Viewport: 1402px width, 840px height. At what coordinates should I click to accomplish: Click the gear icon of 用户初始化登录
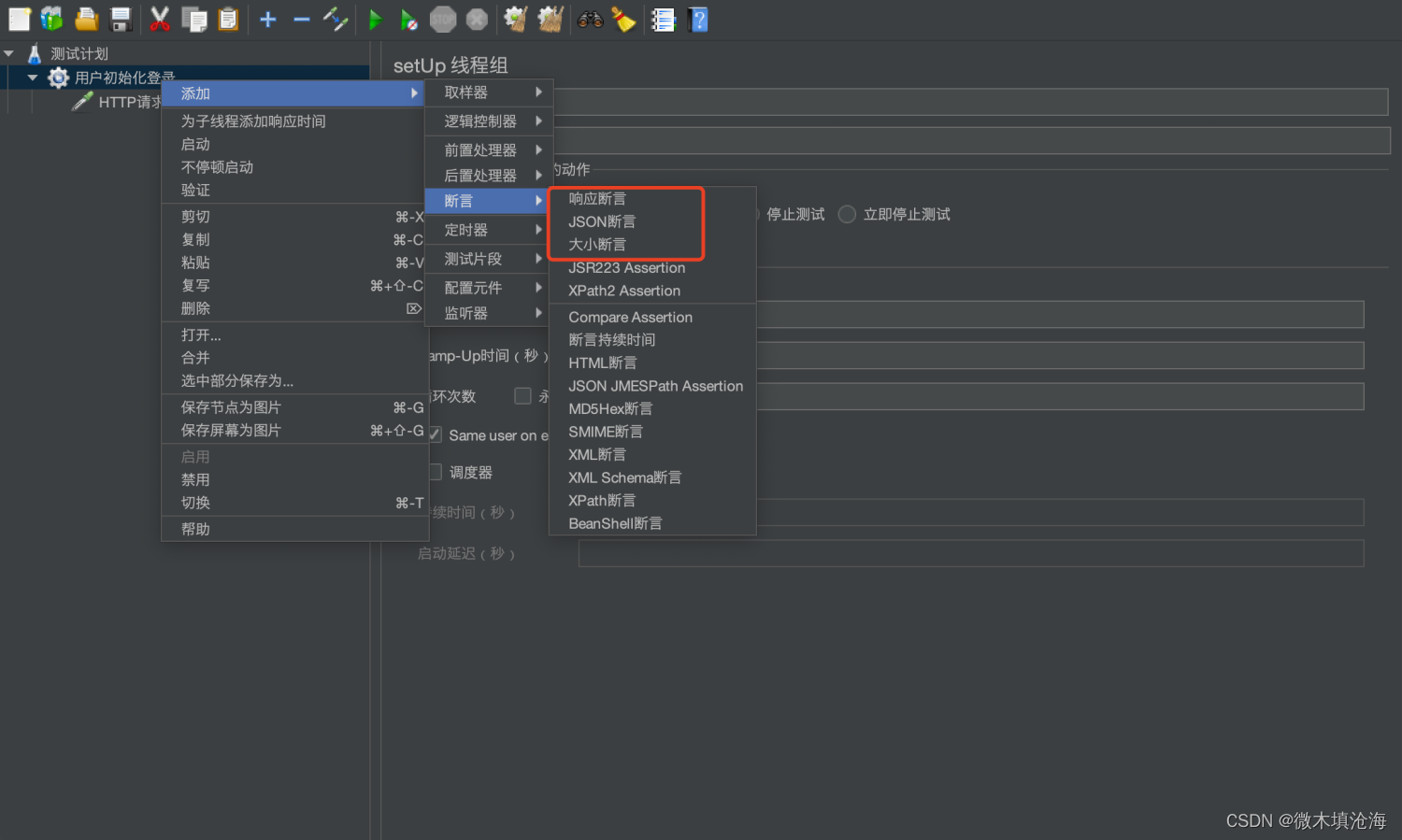pos(58,78)
